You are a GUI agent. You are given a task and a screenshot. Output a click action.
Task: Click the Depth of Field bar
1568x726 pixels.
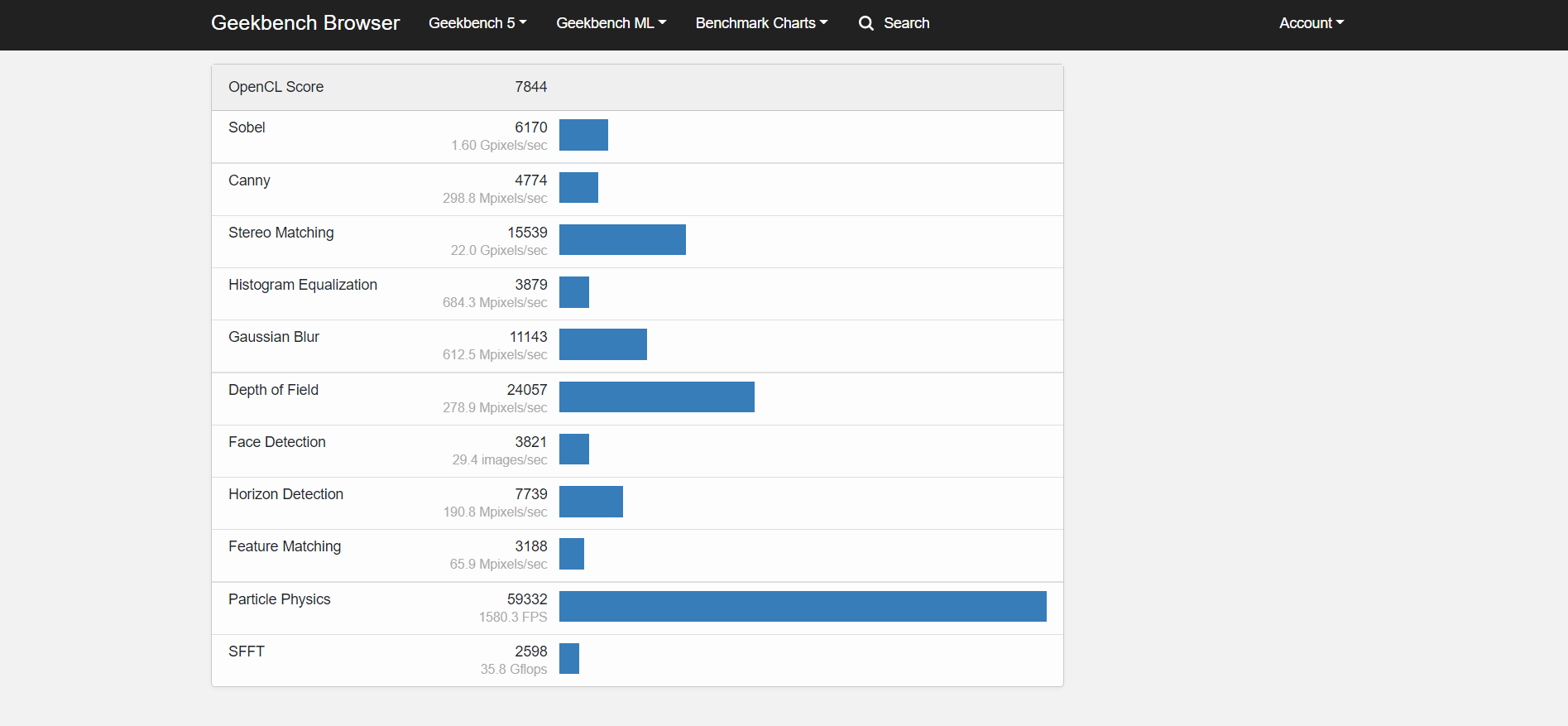(657, 397)
